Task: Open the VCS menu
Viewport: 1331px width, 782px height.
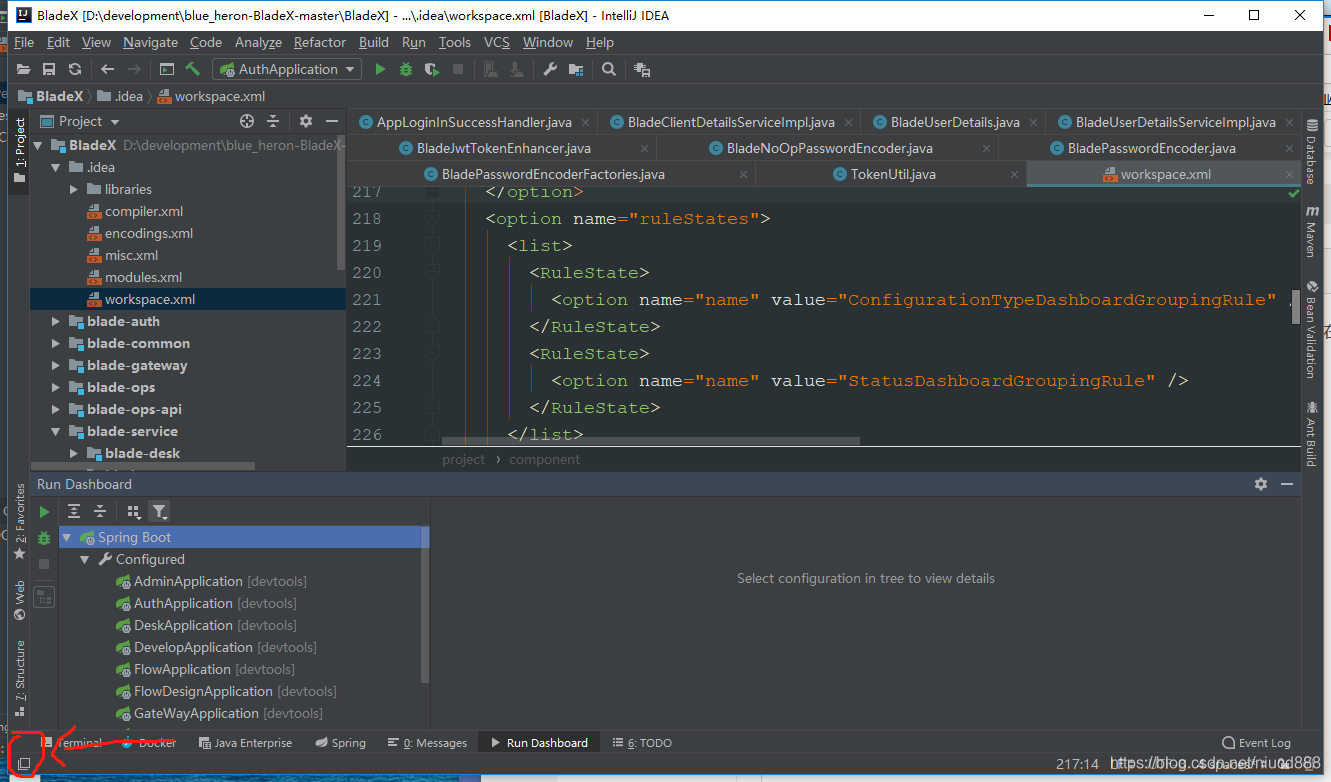Action: 497,42
